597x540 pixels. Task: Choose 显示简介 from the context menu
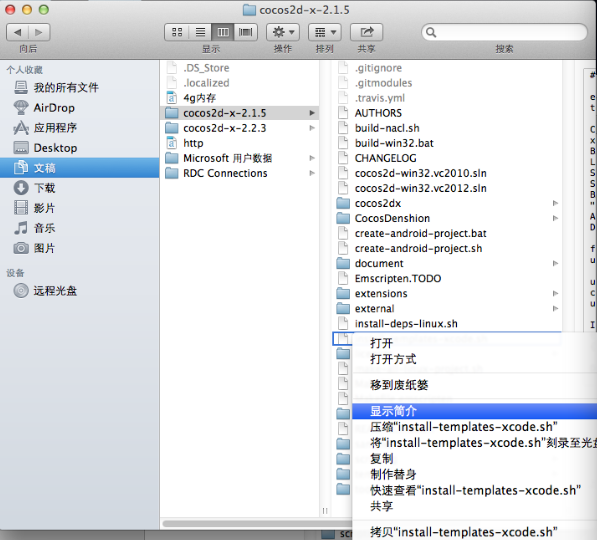click(474, 411)
